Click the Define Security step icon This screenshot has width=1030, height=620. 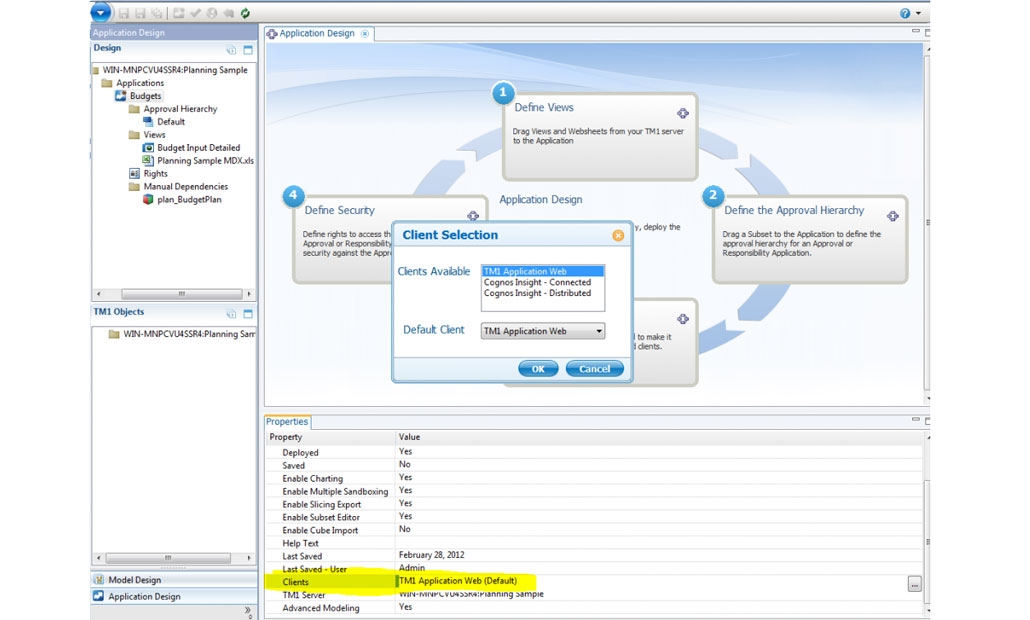[473, 215]
